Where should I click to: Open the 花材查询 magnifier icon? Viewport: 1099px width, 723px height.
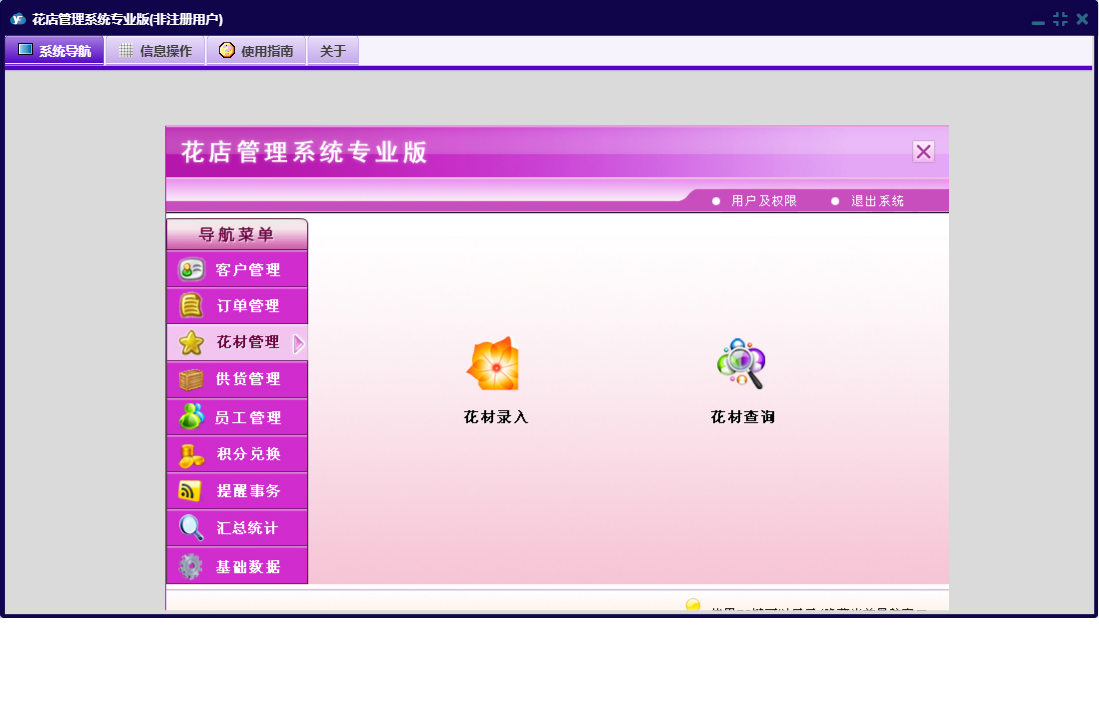click(x=741, y=363)
